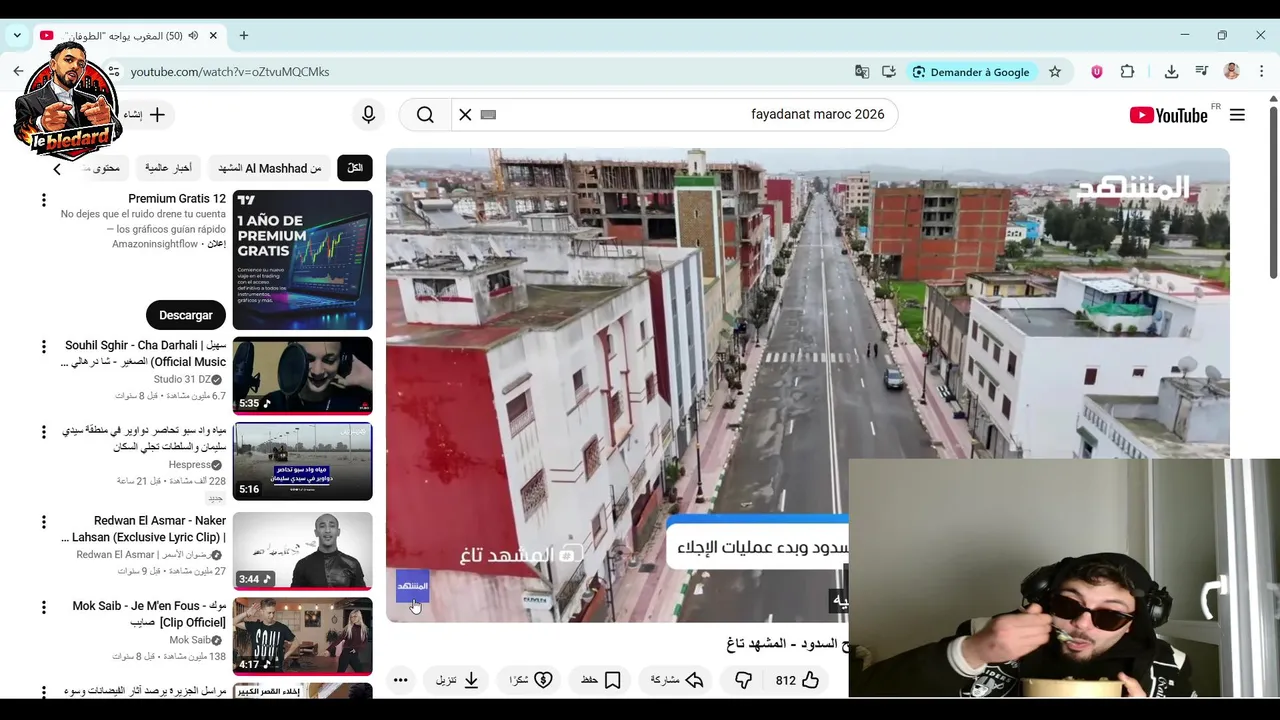The width and height of the screenshot is (1280, 720).
Task: Click the شكرًا thanks heart button
Action: click(531, 680)
